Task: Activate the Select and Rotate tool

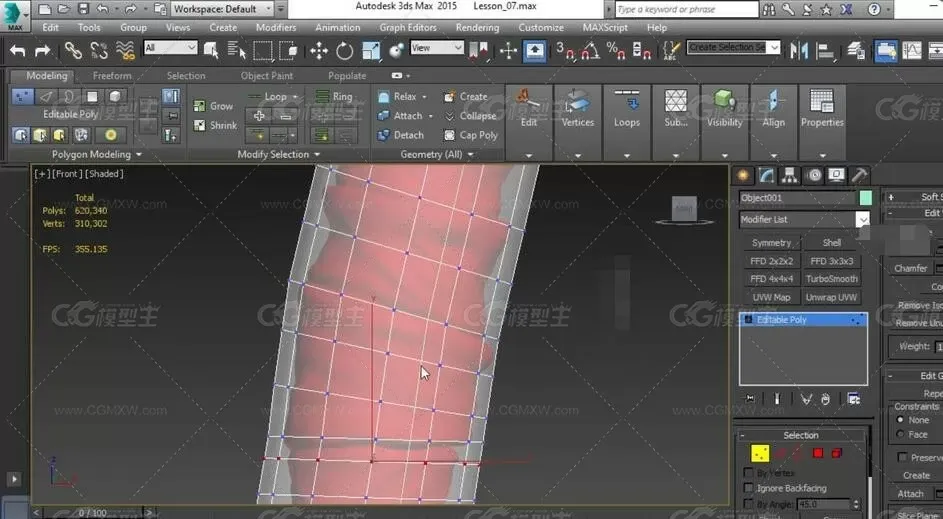Action: coord(345,51)
